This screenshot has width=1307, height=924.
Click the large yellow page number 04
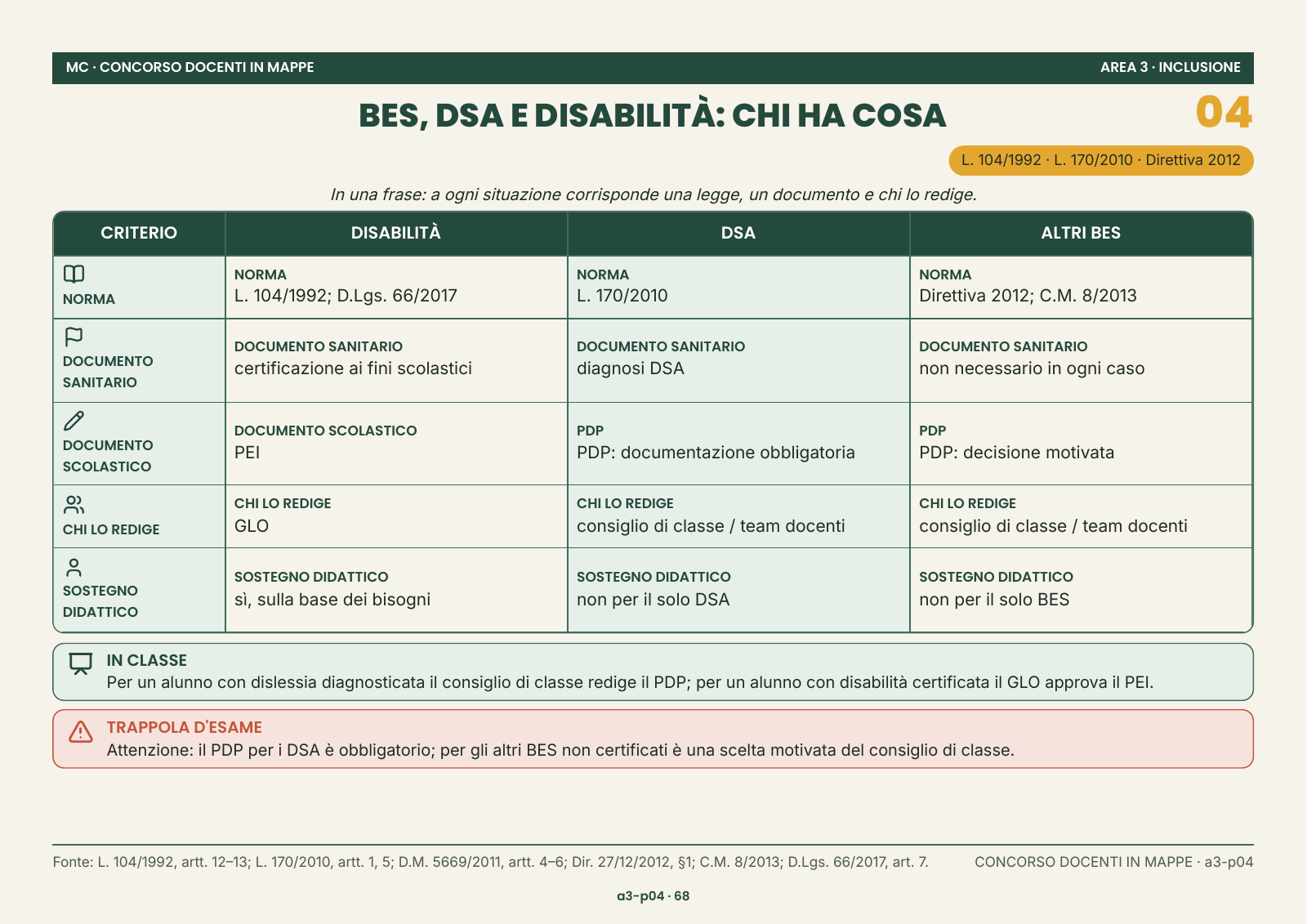[x=1224, y=113]
